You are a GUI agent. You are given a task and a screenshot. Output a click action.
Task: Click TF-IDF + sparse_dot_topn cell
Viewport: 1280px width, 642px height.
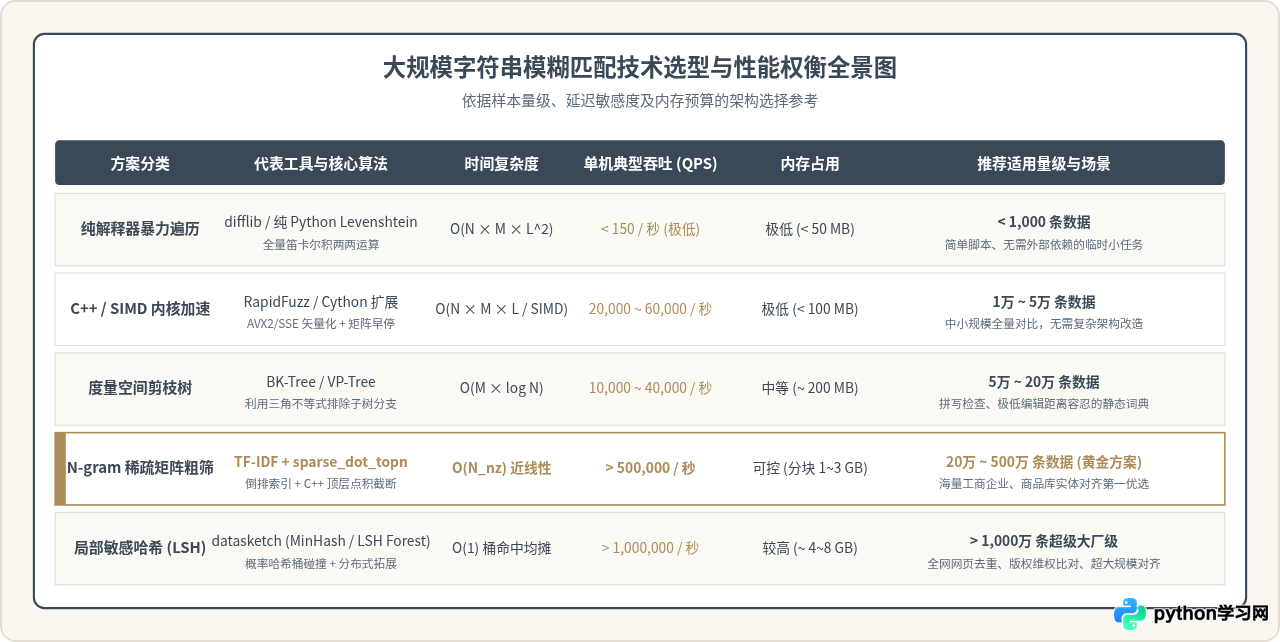pyautogui.click(x=321, y=462)
